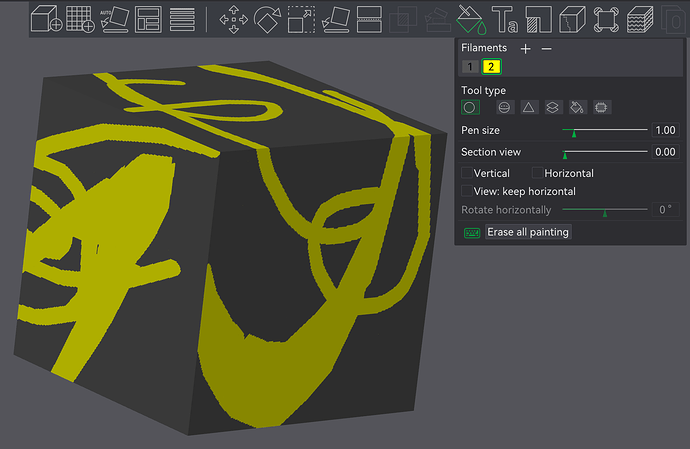Select the Scale tool
The image size is (690, 449).
[x=301, y=19]
